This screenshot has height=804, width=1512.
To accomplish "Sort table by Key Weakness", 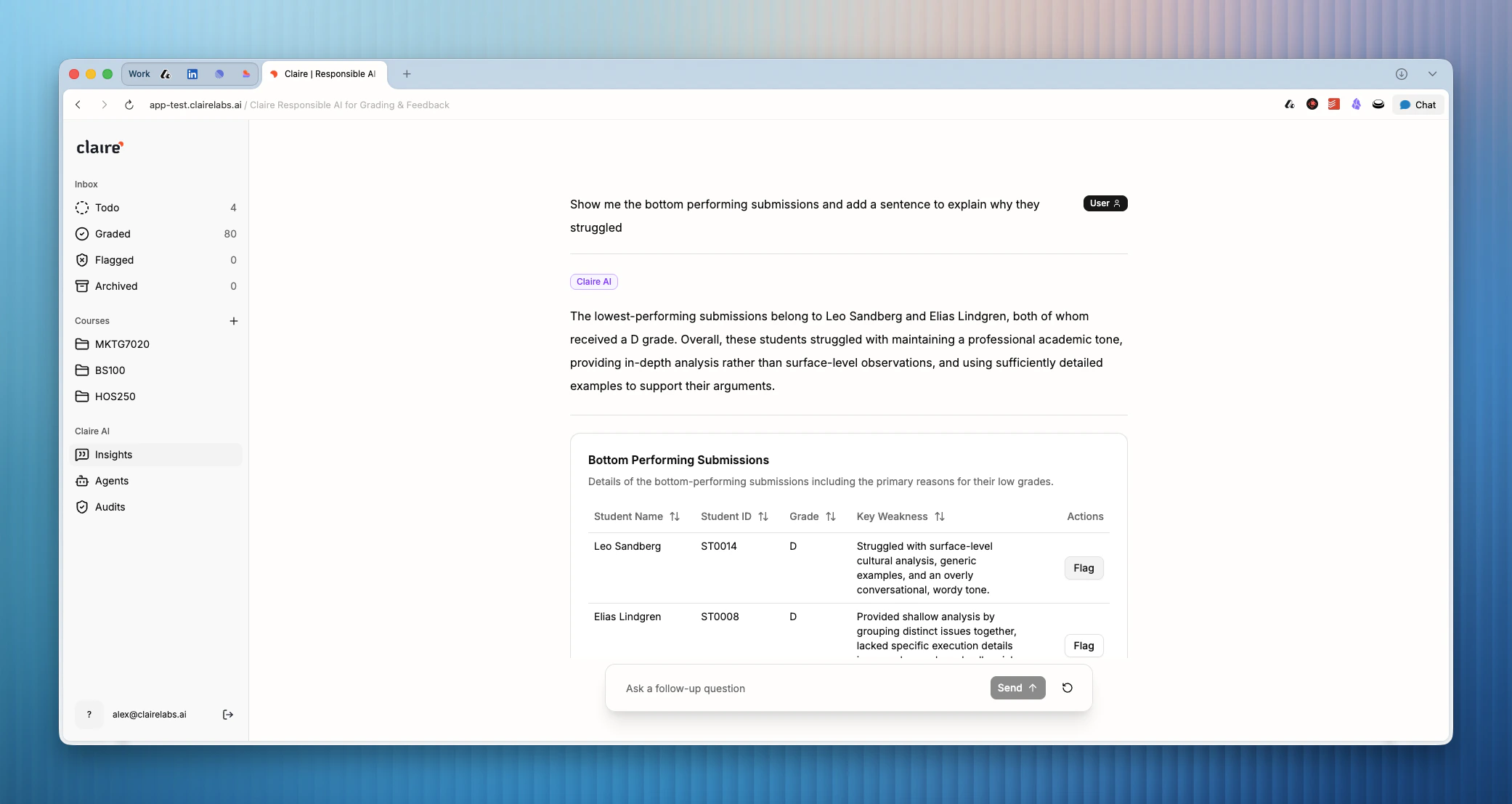I will point(940,516).
